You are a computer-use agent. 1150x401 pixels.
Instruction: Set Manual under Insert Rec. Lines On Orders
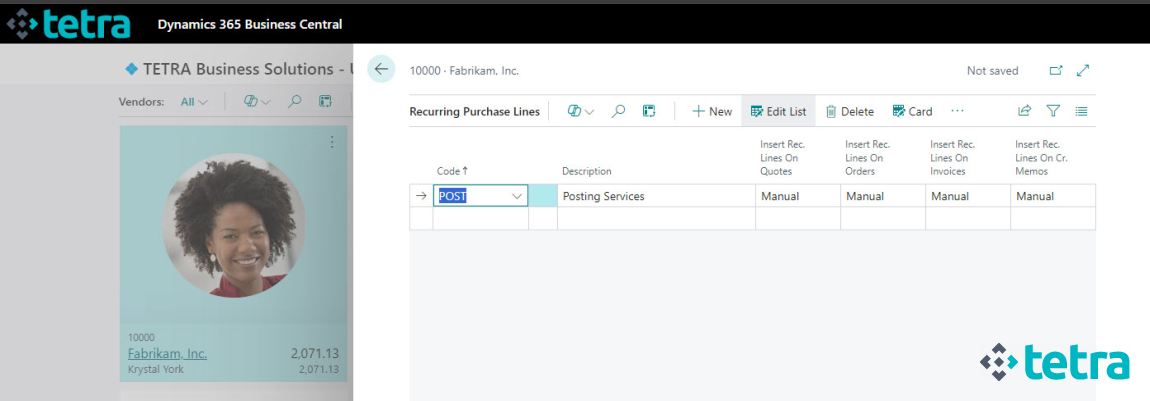(883, 196)
